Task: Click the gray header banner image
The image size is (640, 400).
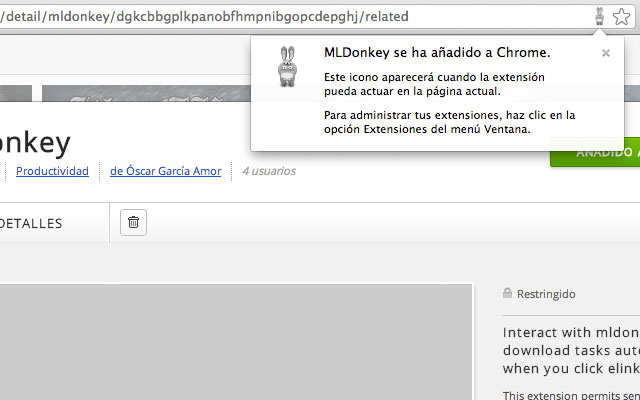Action: tap(146, 93)
